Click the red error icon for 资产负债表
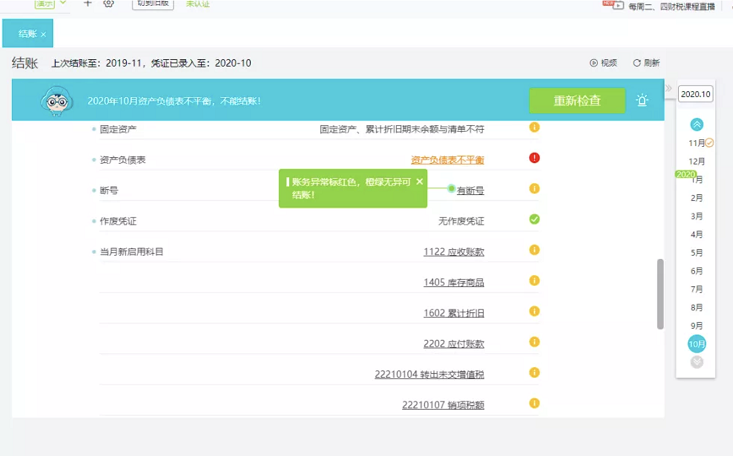 pyautogui.click(x=534, y=158)
